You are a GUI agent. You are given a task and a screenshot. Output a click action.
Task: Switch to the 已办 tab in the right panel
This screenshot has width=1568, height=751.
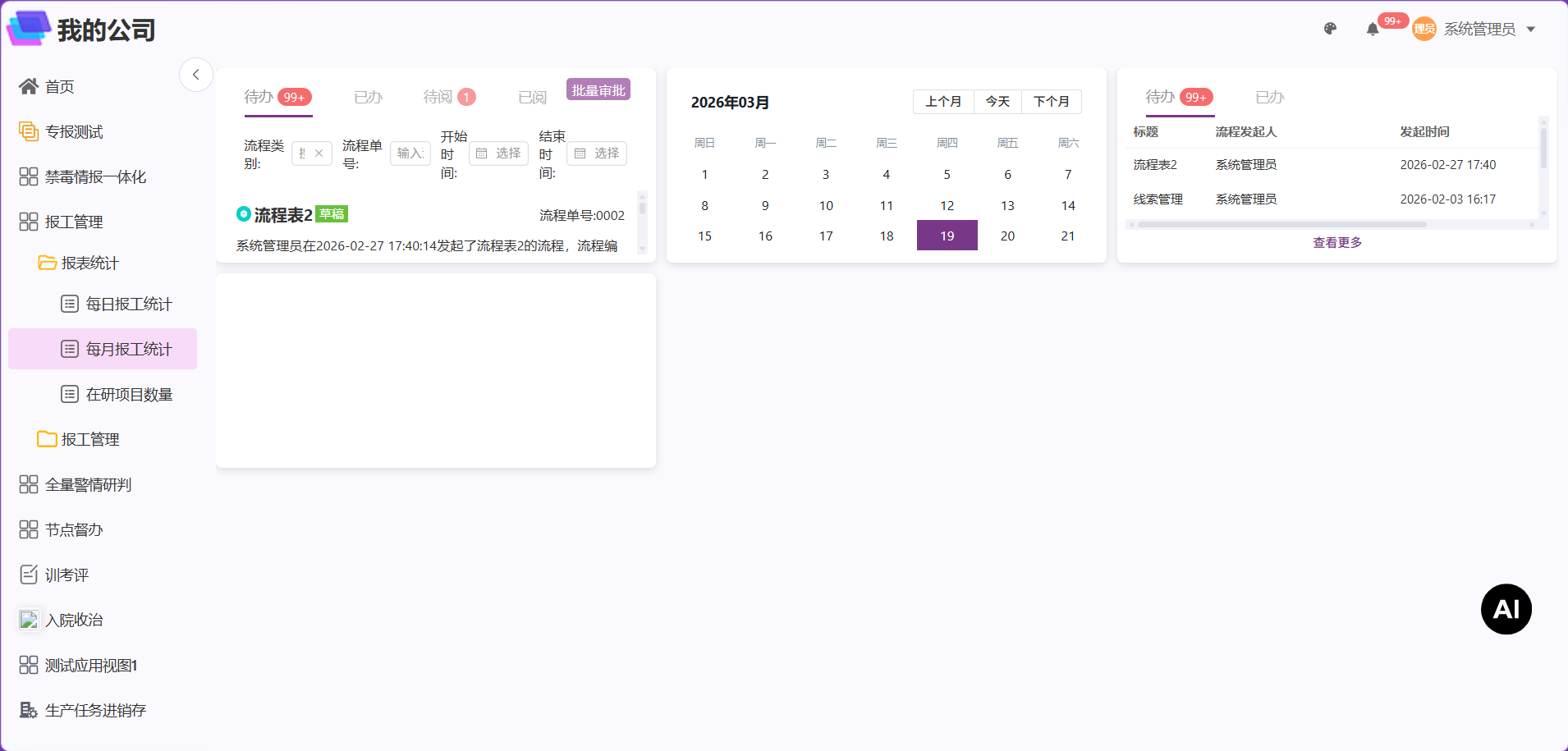1269,97
